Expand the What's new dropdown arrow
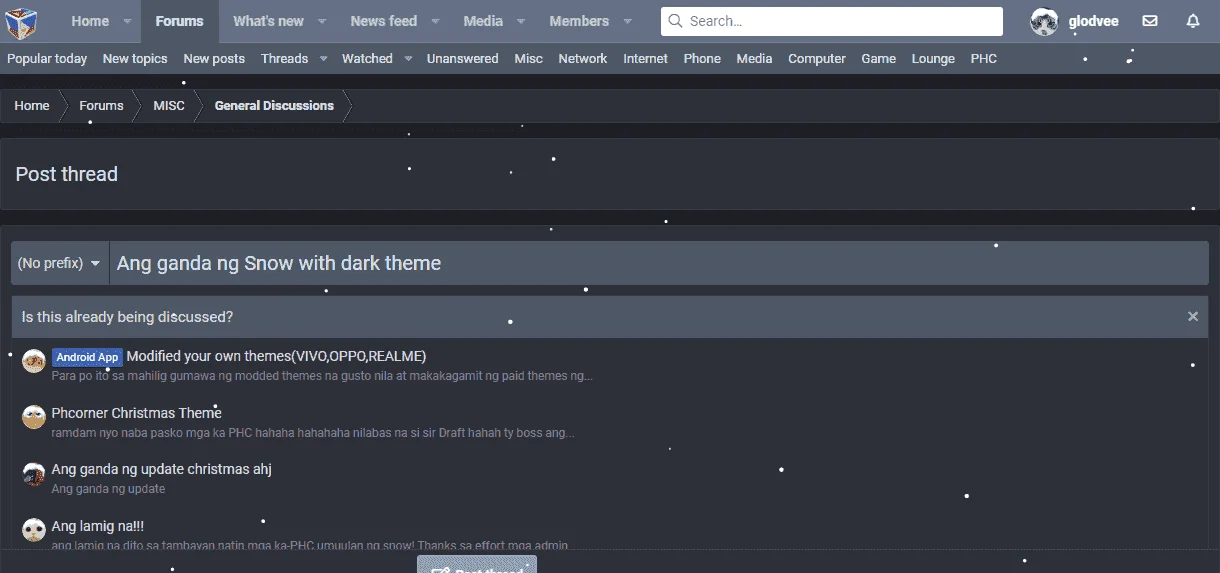Viewport: 1220px width, 573px height. pos(322,21)
